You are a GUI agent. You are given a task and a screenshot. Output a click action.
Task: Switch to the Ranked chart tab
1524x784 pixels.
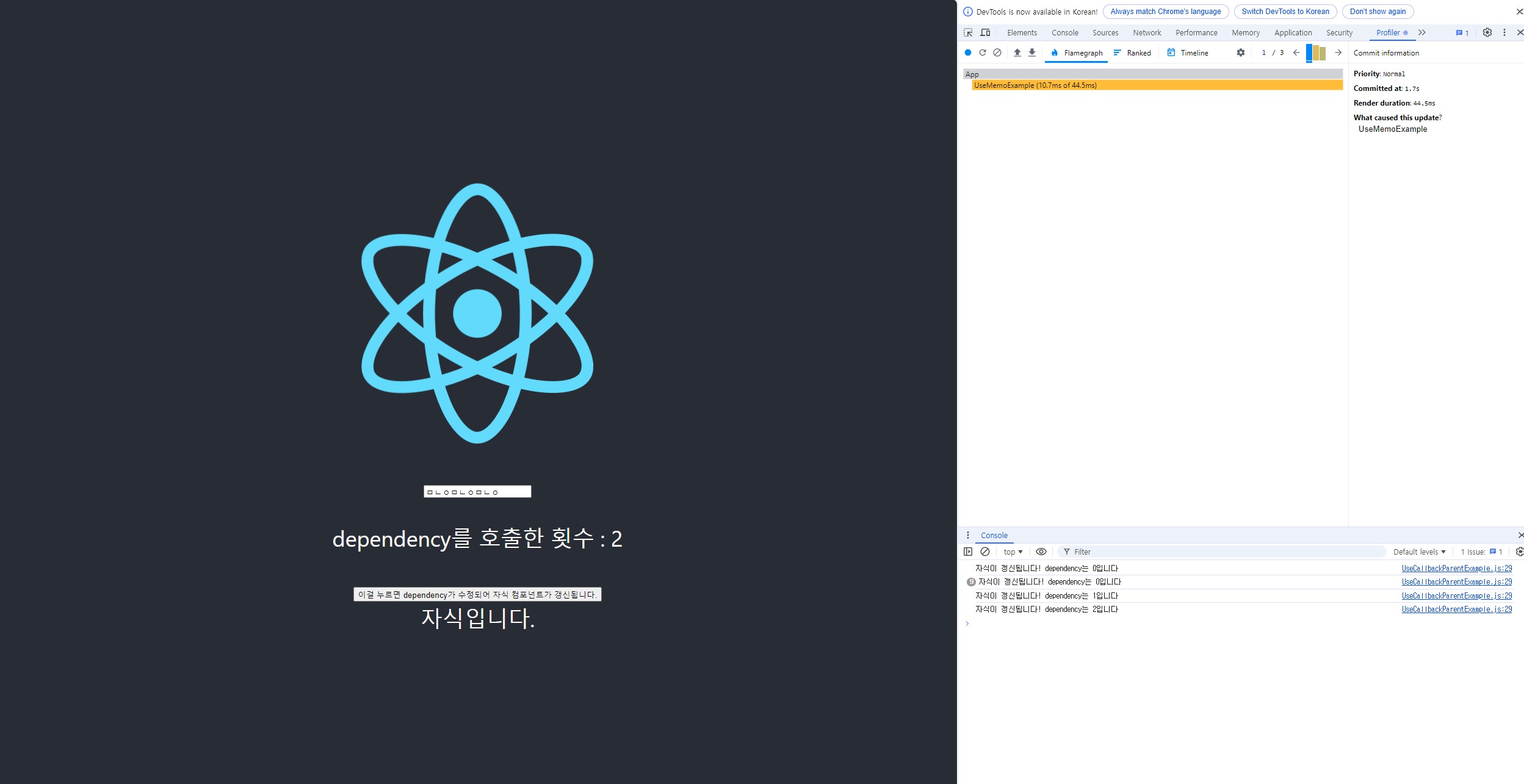point(1133,53)
